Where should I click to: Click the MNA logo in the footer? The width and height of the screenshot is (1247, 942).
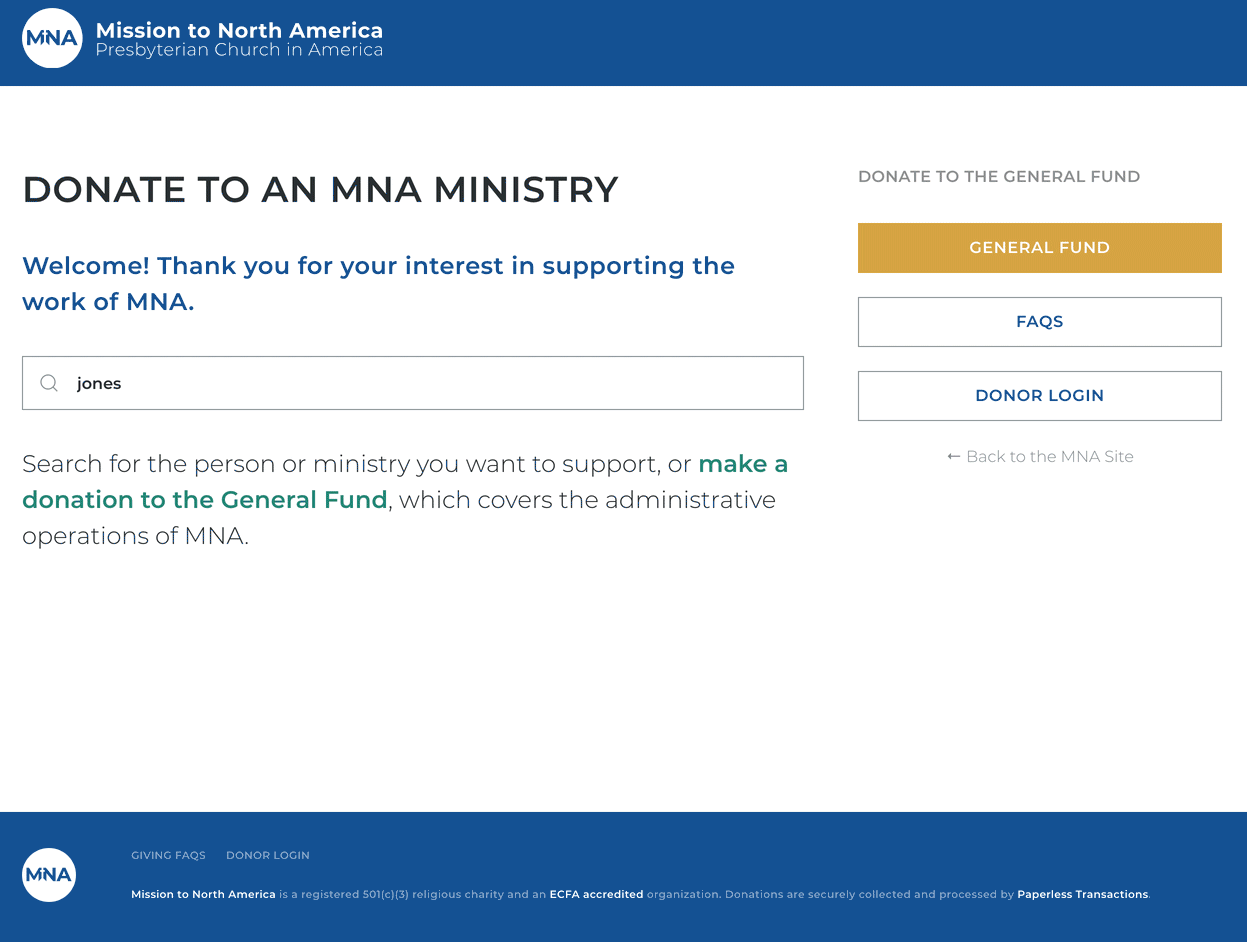click(x=49, y=875)
